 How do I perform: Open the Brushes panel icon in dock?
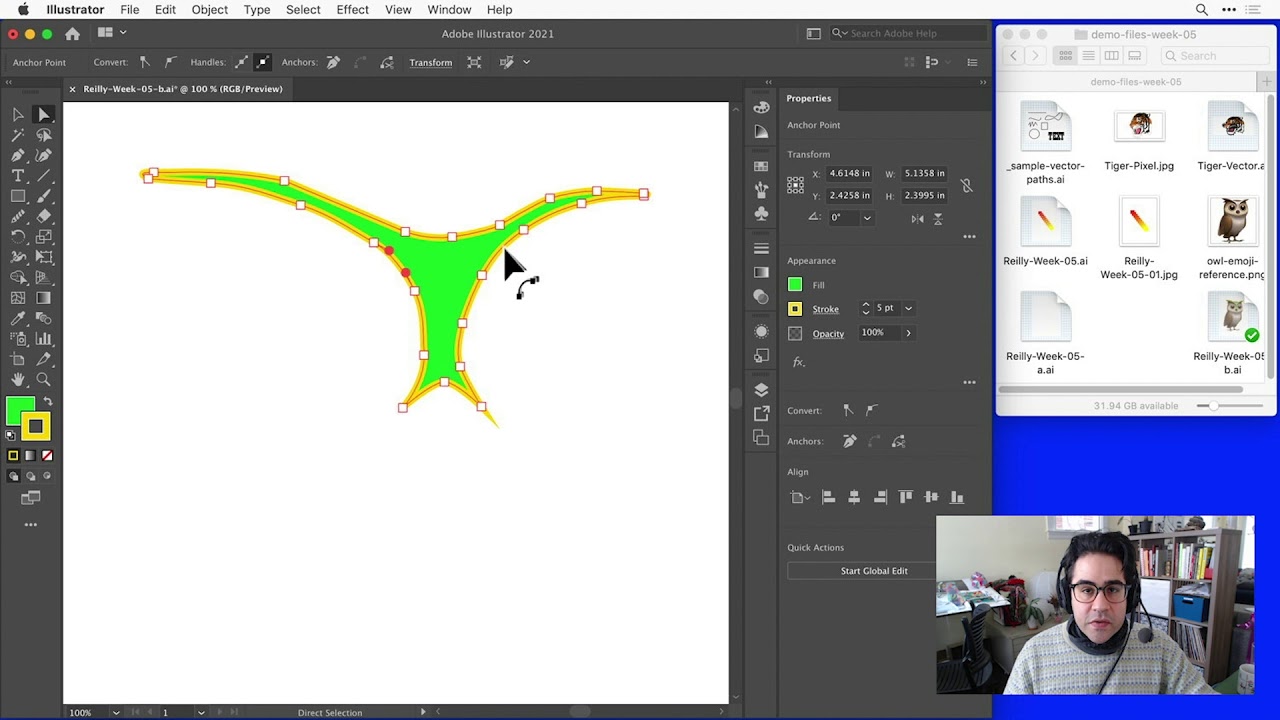pos(761,189)
